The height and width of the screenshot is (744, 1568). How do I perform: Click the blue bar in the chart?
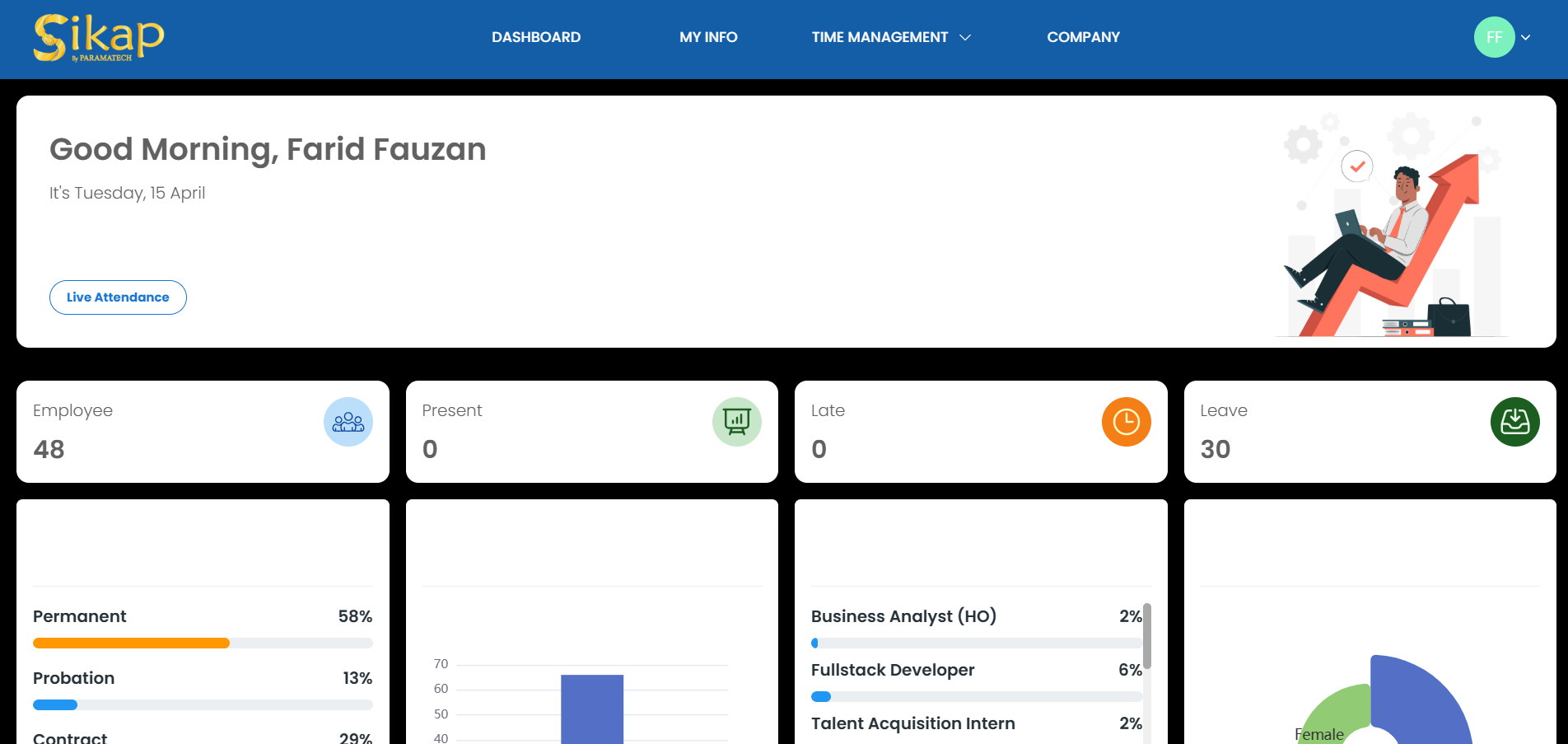[x=592, y=709]
